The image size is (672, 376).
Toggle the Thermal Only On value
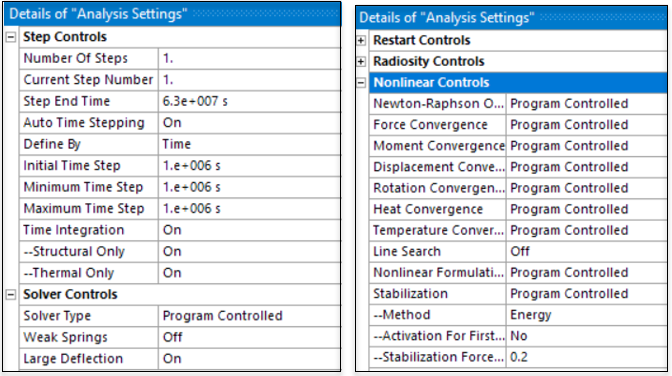(249, 273)
